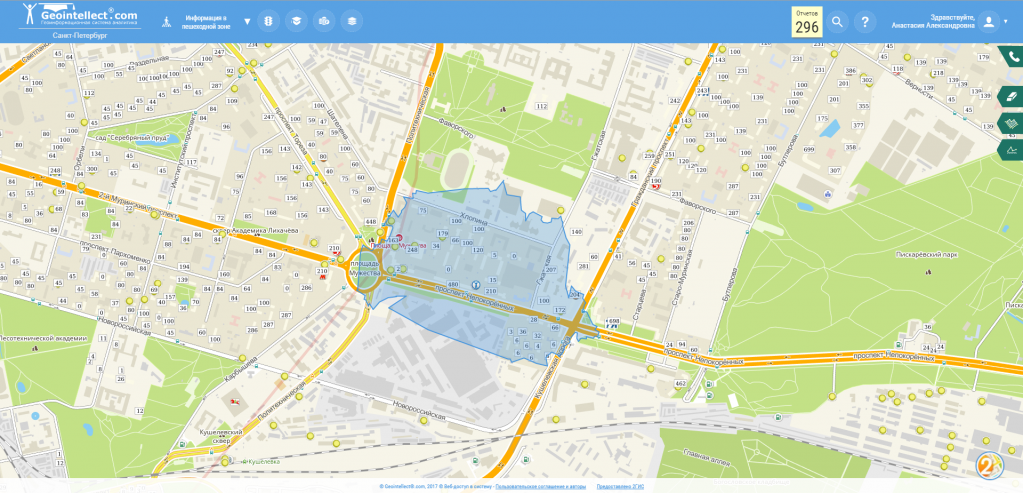Viewport: 1023px width, 493px height.
Task: Open the Отчетов 296 reports counter
Action: [x=807, y=22]
